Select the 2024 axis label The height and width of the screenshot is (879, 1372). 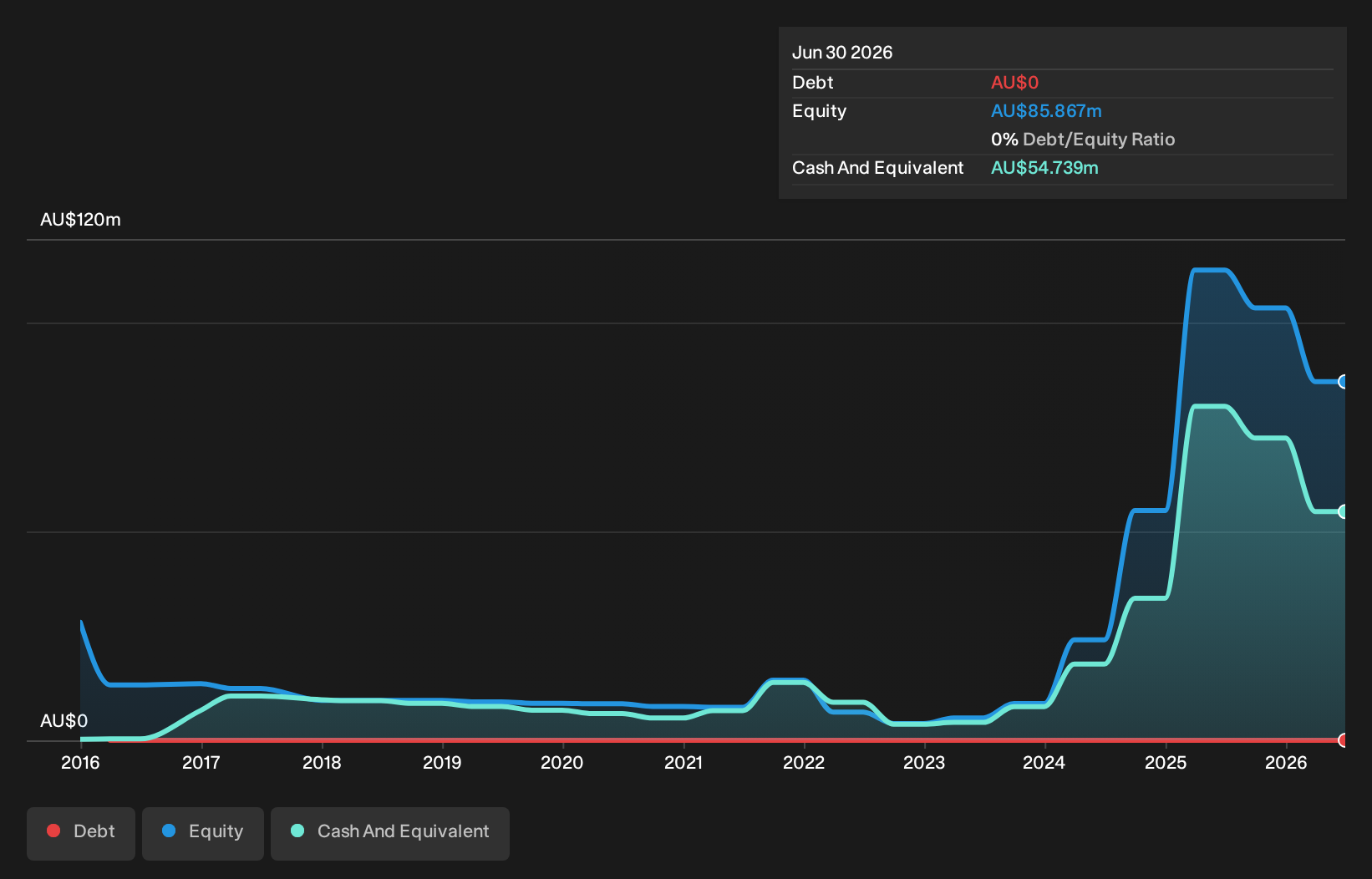point(1044,762)
